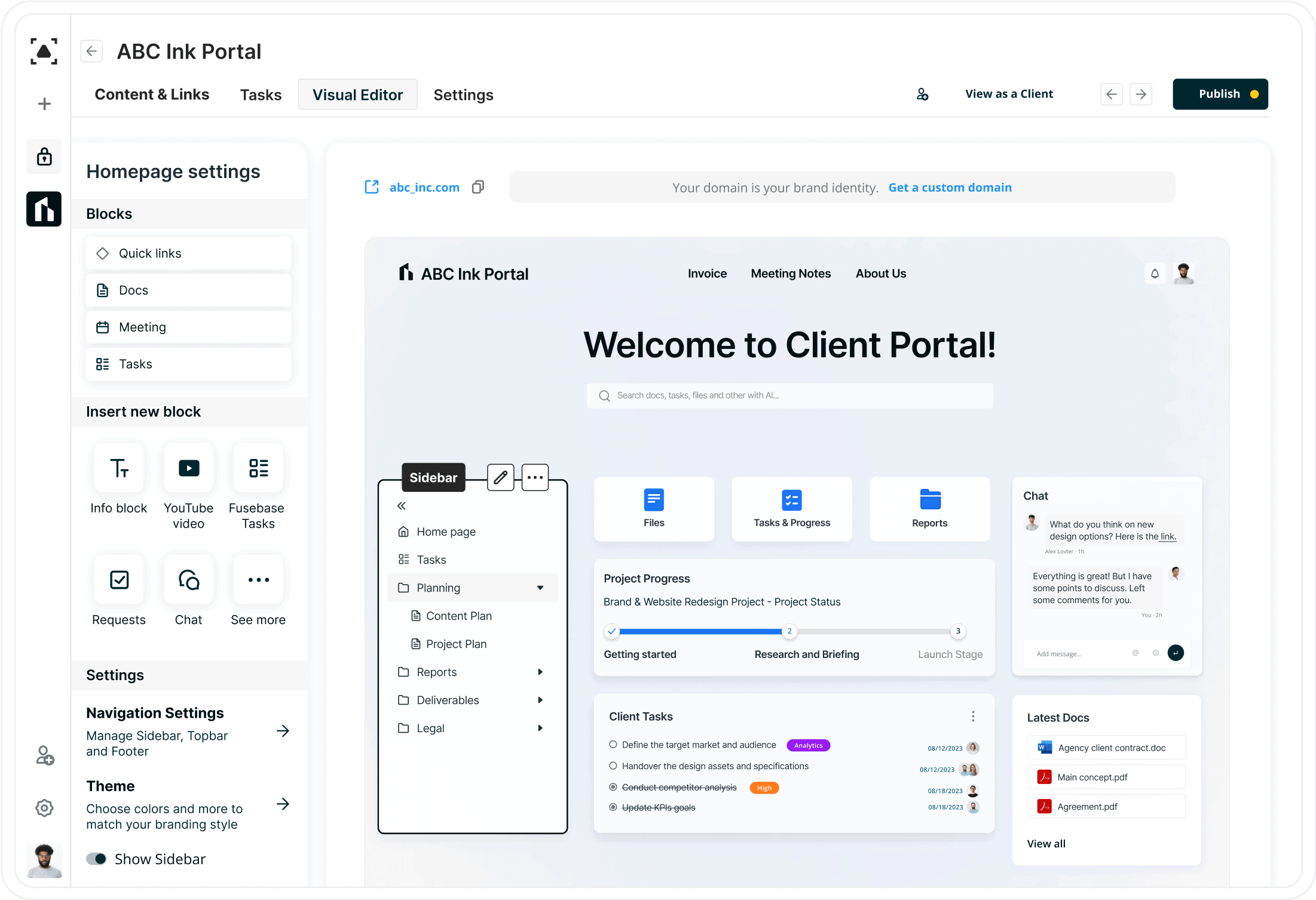Click step 2 on Project Progress bar

[789, 631]
